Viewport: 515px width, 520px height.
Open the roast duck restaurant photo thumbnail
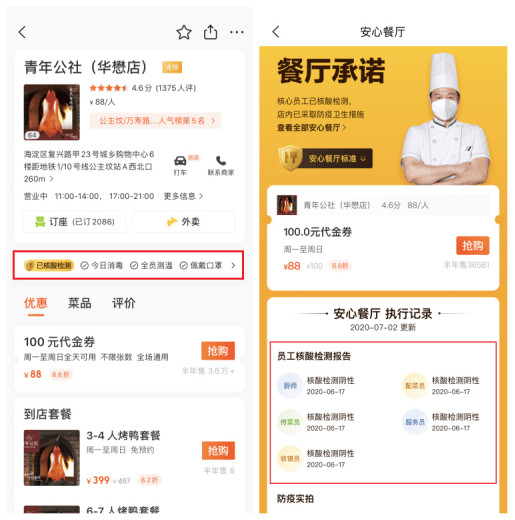[x=52, y=112]
